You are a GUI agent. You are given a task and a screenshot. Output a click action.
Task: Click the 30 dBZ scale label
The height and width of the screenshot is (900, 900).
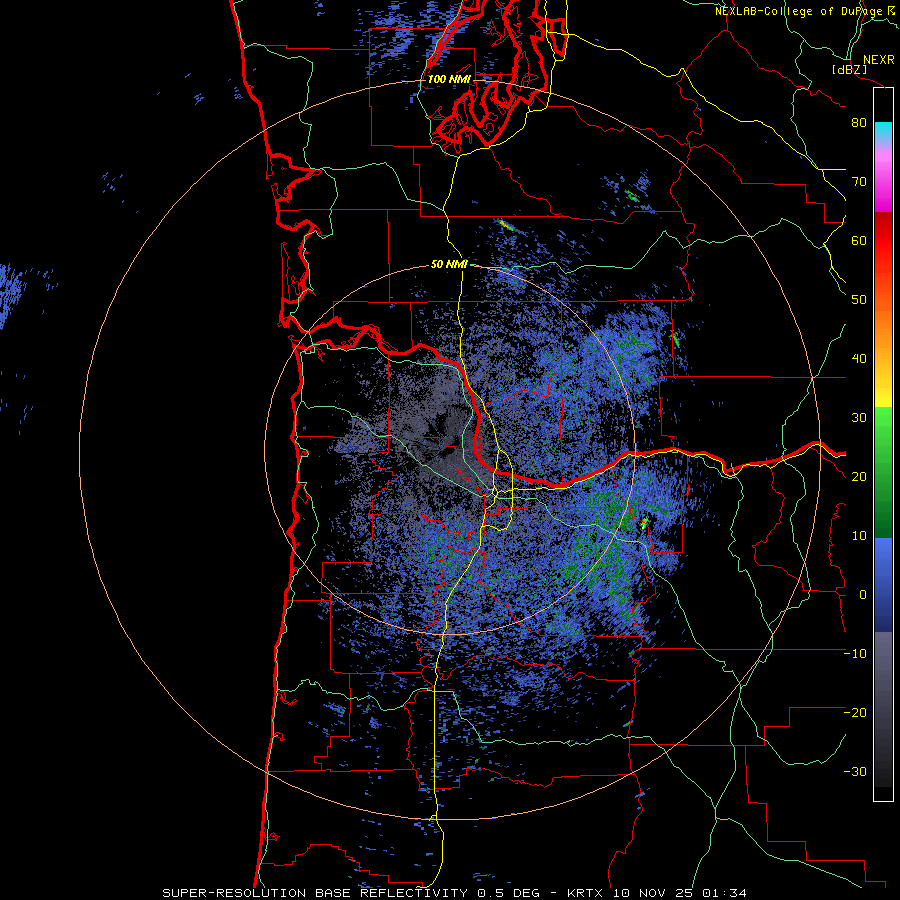point(859,418)
